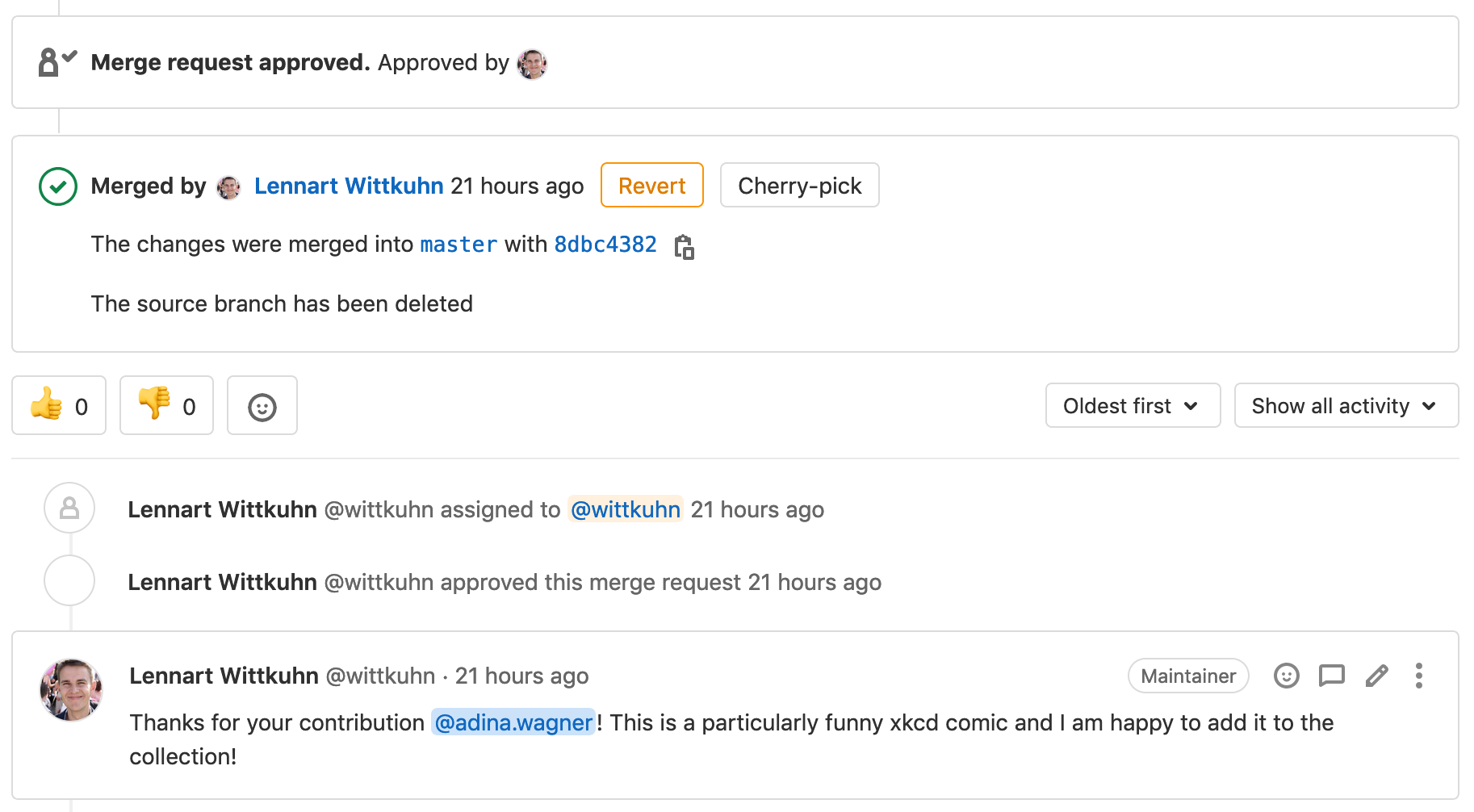This screenshot has height=812, width=1474.
Task: Open the 'Oldest first' sort dropdown
Action: (x=1132, y=405)
